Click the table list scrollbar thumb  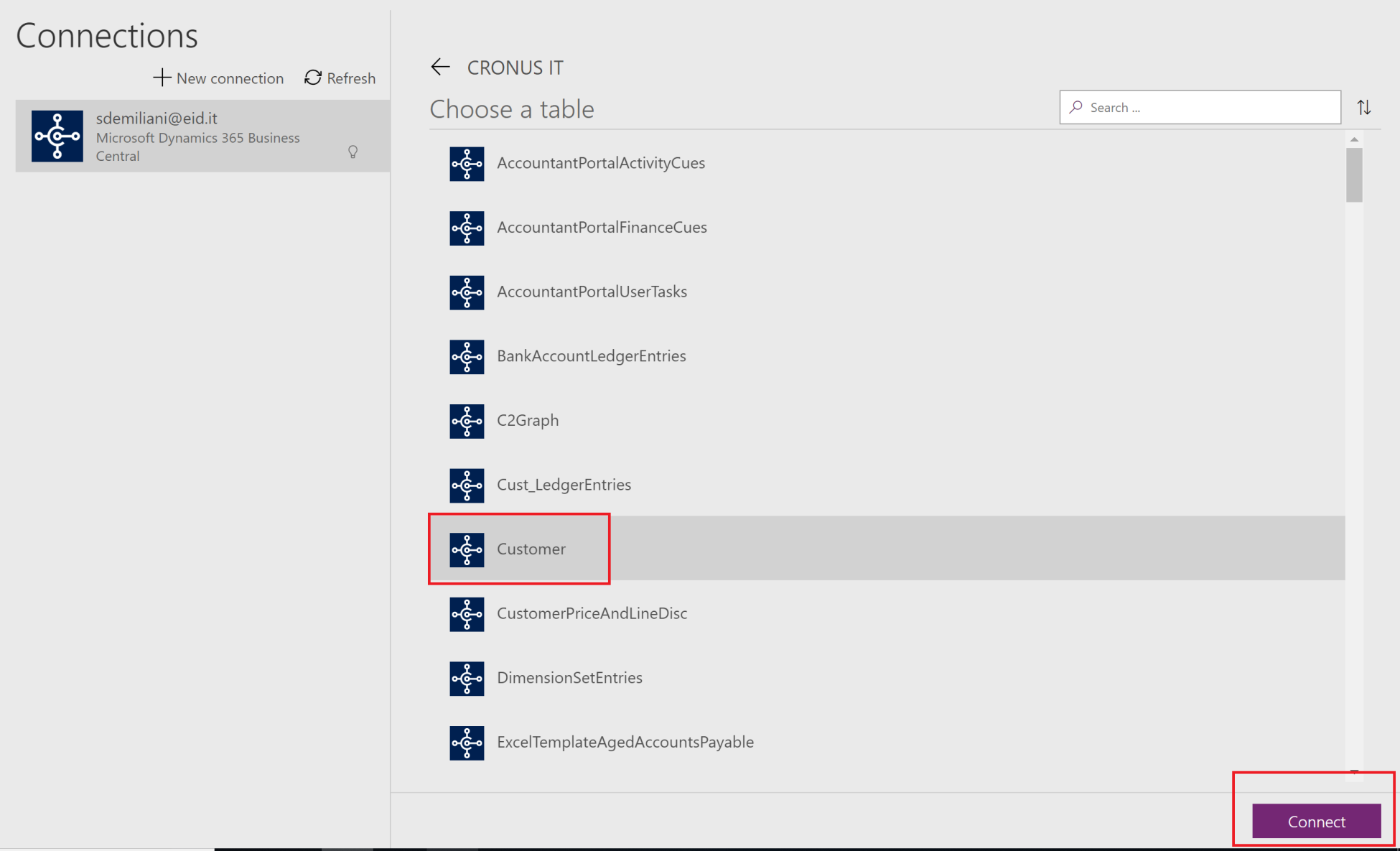coord(1354,175)
